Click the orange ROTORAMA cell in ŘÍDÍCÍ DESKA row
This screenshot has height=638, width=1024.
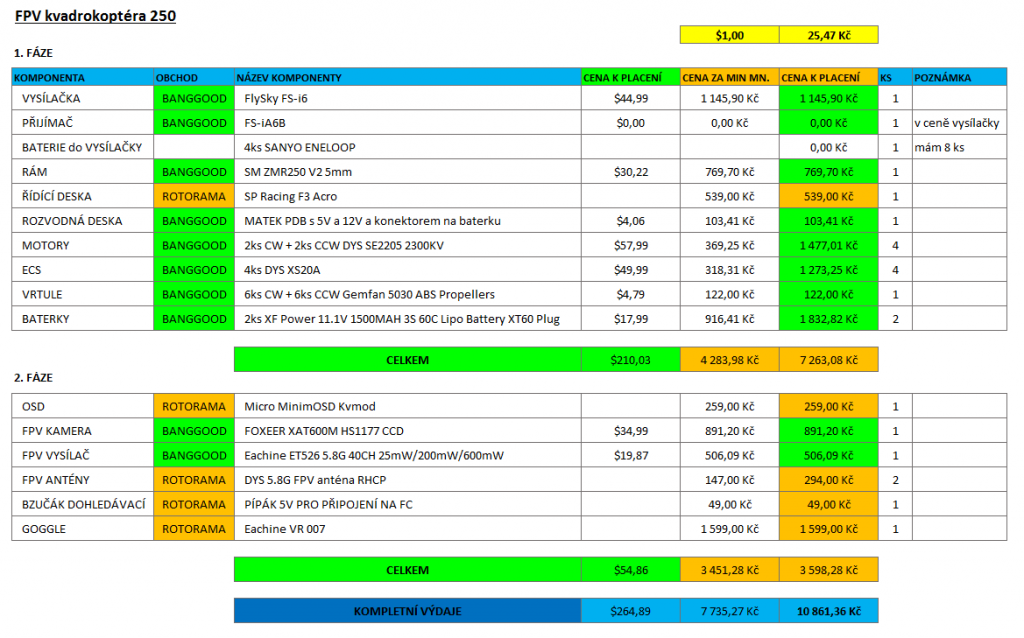point(194,197)
